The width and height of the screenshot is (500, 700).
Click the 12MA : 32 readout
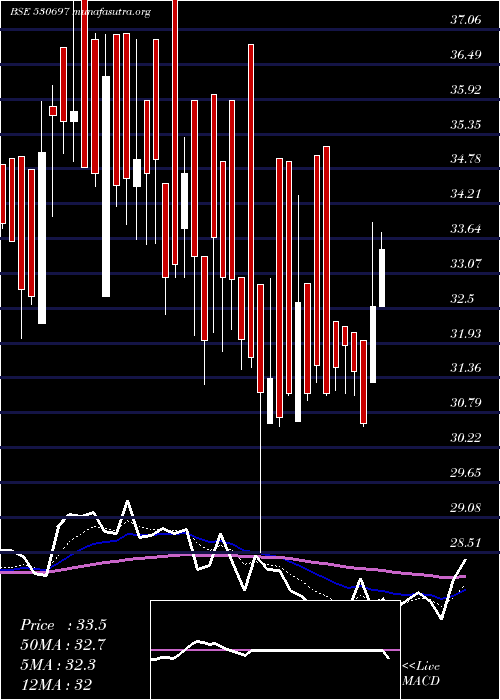pos(56,684)
